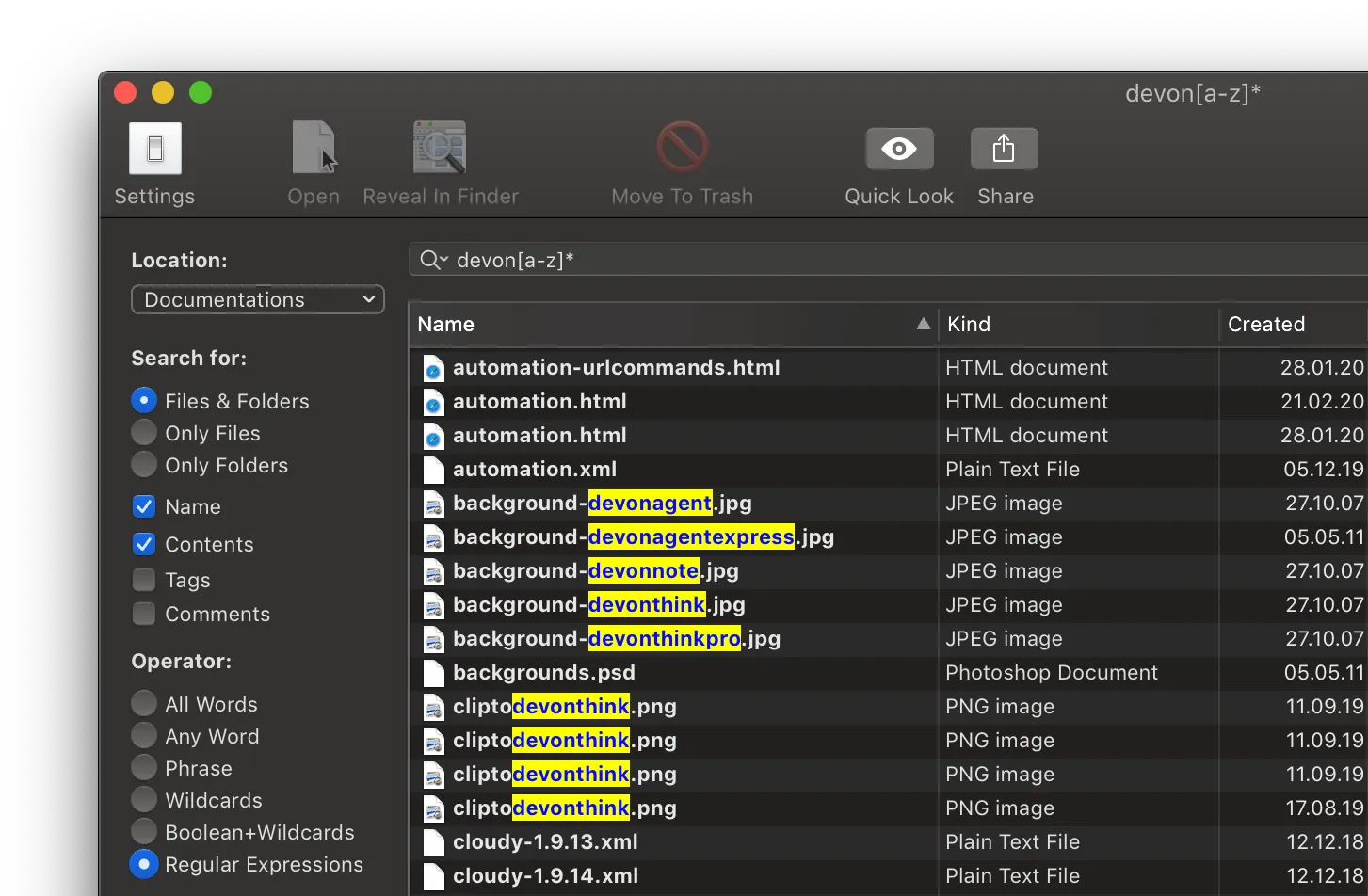Switch Operator to Boolean+Wildcards
The image size is (1368, 896).
[143, 832]
